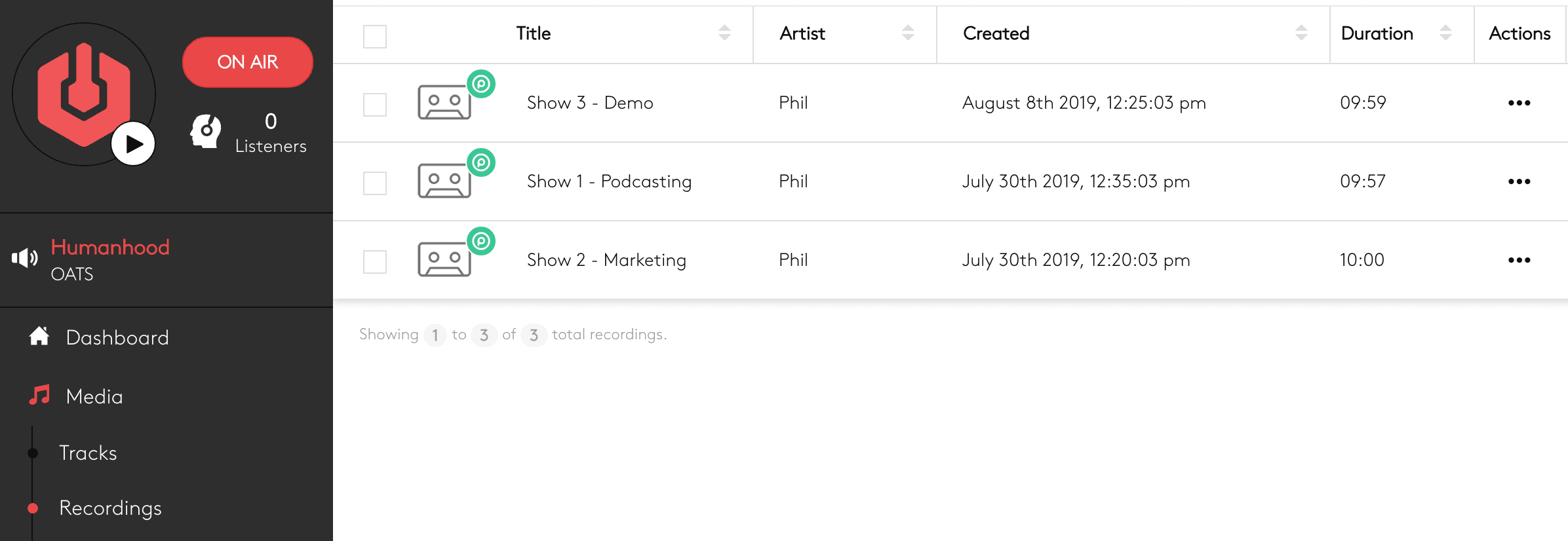Tick the select-all recordings checkbox
This screenshot has height=541, width=1568.
coord(375,36)
